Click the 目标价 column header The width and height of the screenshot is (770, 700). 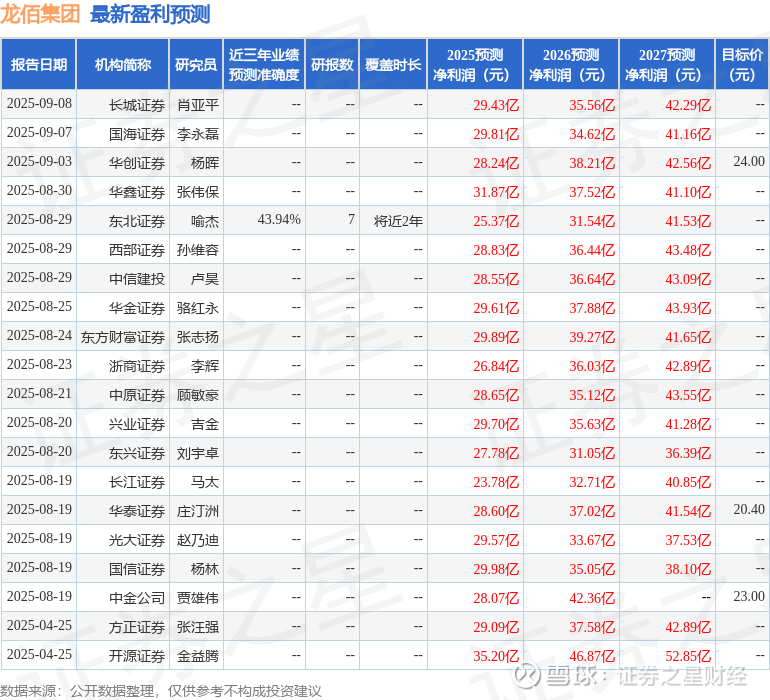pyautogui.click(x=742, y=64)
